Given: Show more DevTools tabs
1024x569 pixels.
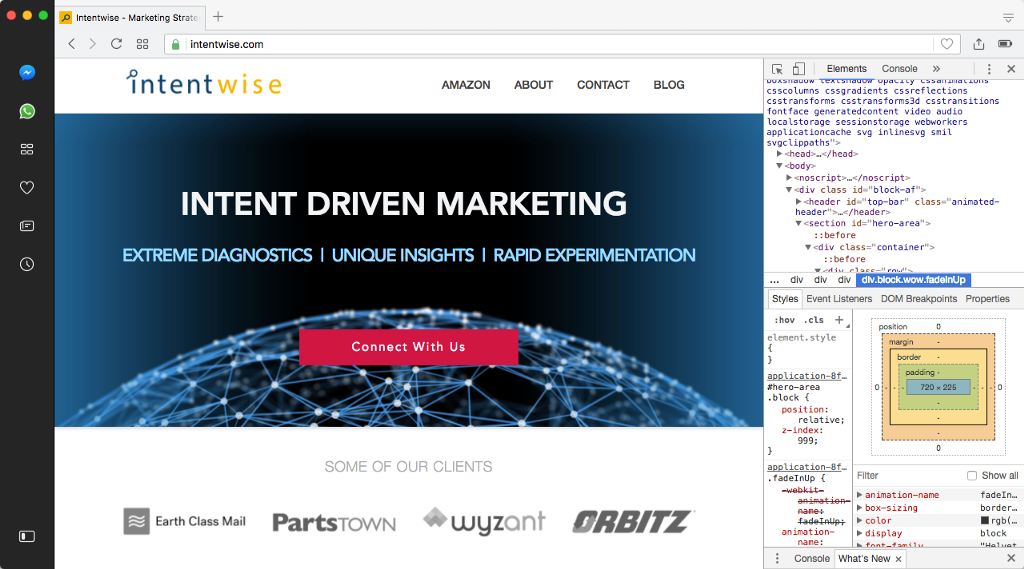Looking at the screenshot, I should coord(936,69).
